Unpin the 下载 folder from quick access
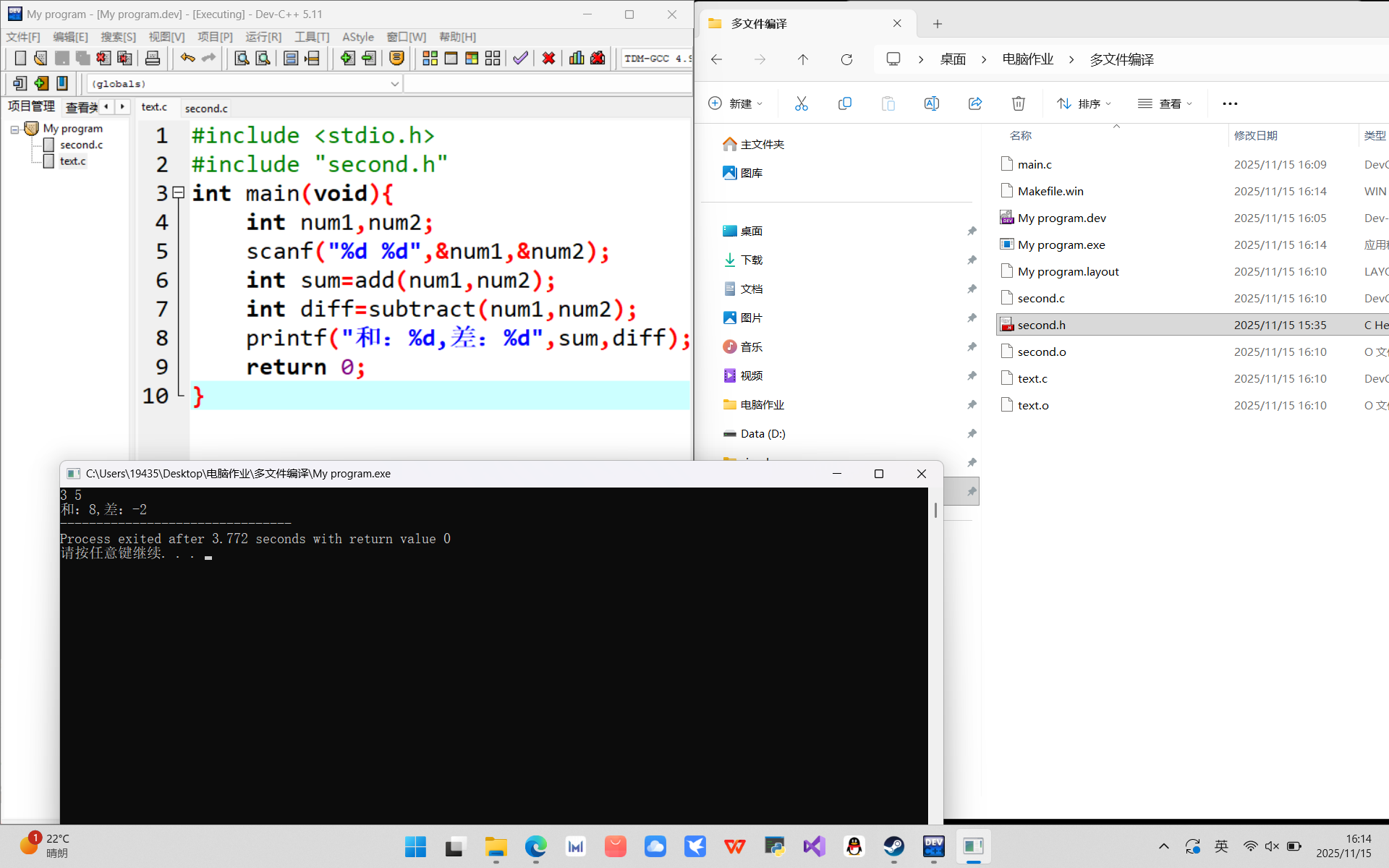The image size is (1389, 868). click(972, 260)
